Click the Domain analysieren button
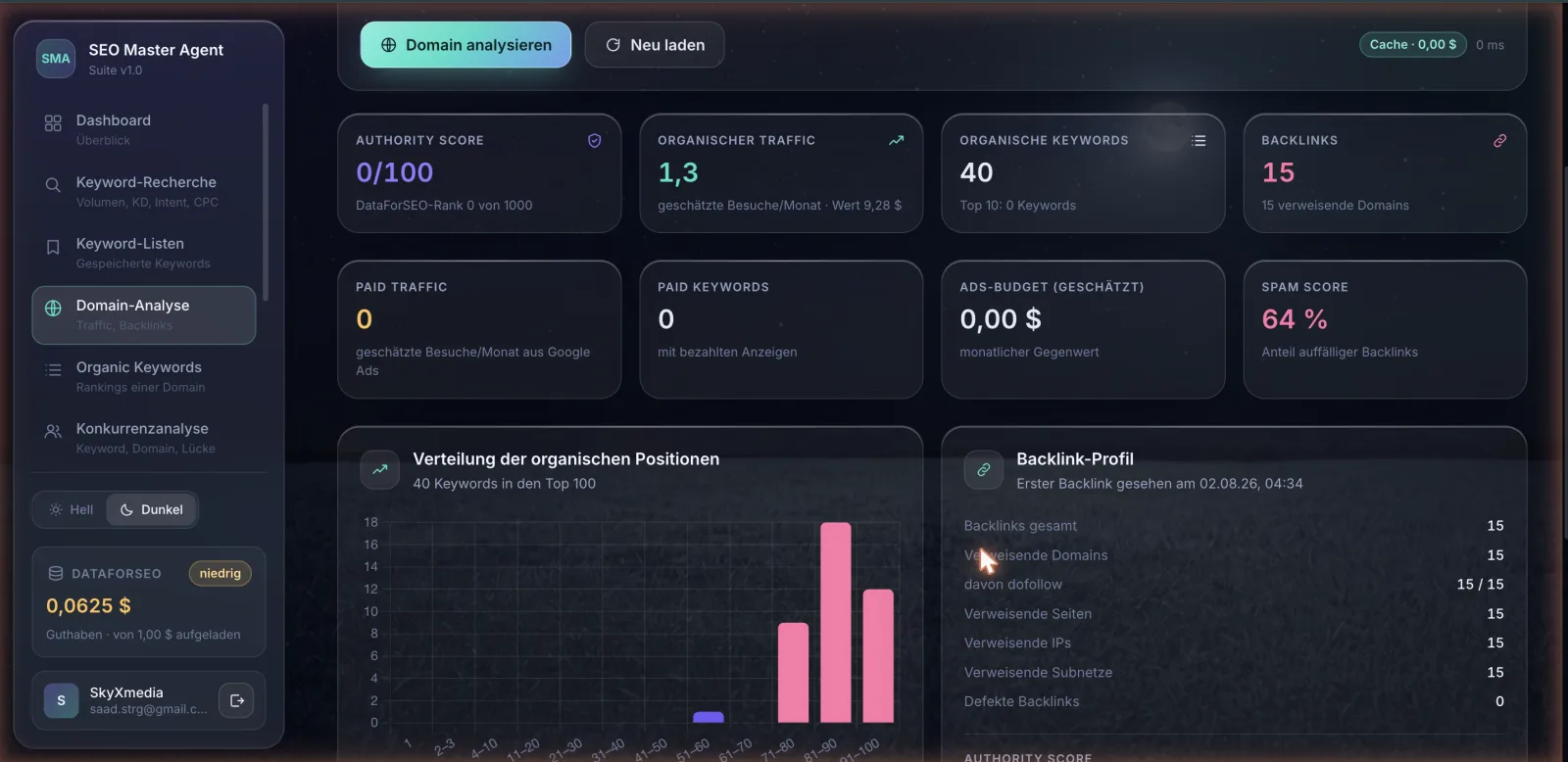Image resolution: width=1568 pixels, height=762 pixels. point(465,45)
